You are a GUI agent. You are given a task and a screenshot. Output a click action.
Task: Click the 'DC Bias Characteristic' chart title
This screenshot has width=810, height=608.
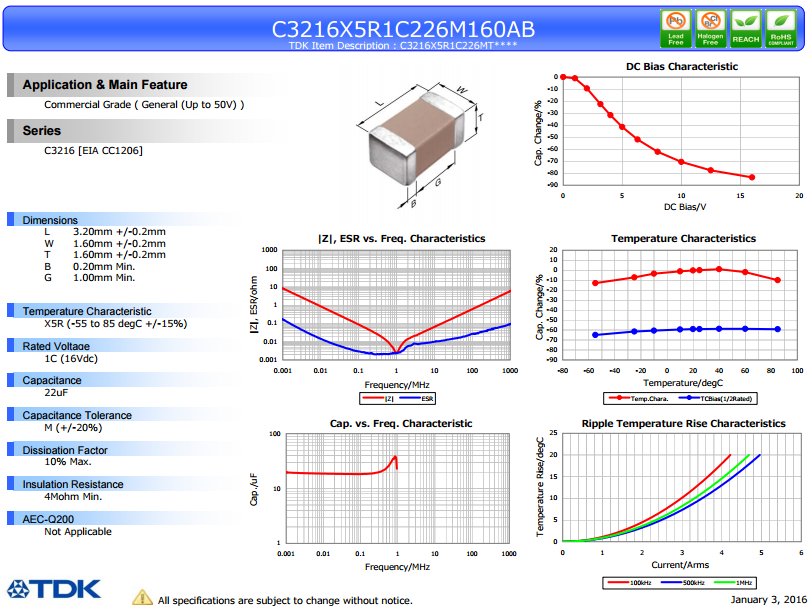[682, 67]
